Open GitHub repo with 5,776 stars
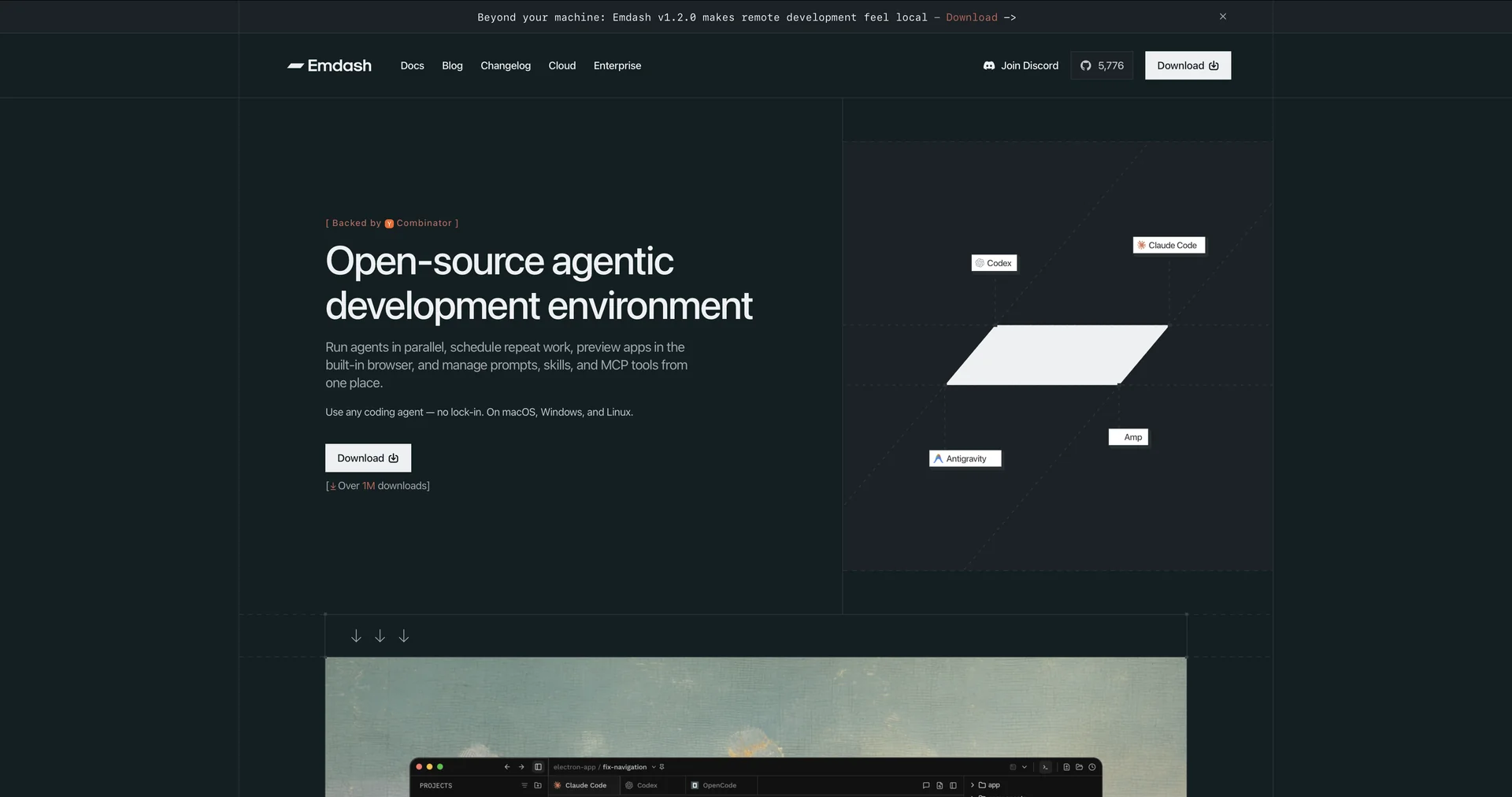The width and height of the screenshot is (1512, 797). (1102, 65)
